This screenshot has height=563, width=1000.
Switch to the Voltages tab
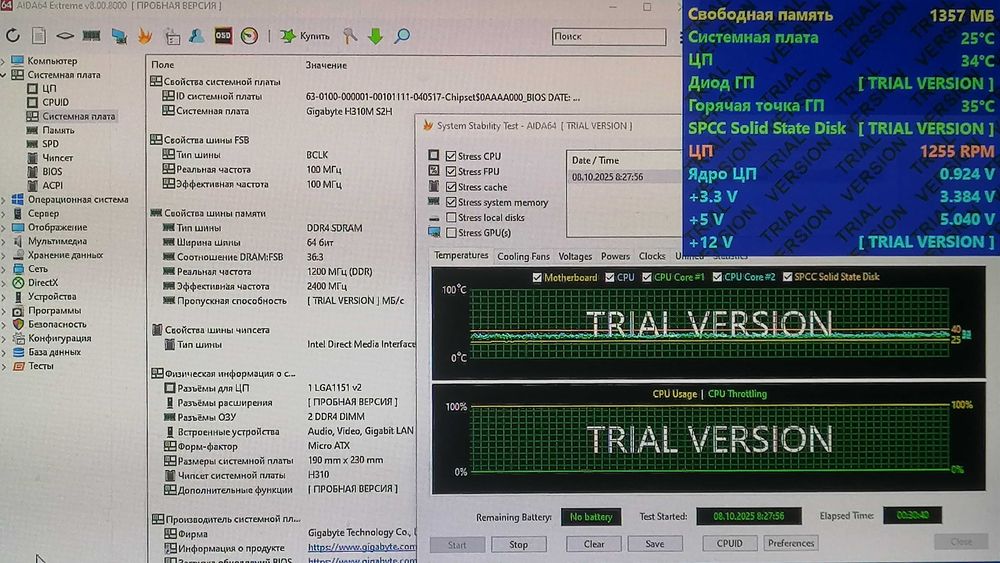[x=575, y=256]
